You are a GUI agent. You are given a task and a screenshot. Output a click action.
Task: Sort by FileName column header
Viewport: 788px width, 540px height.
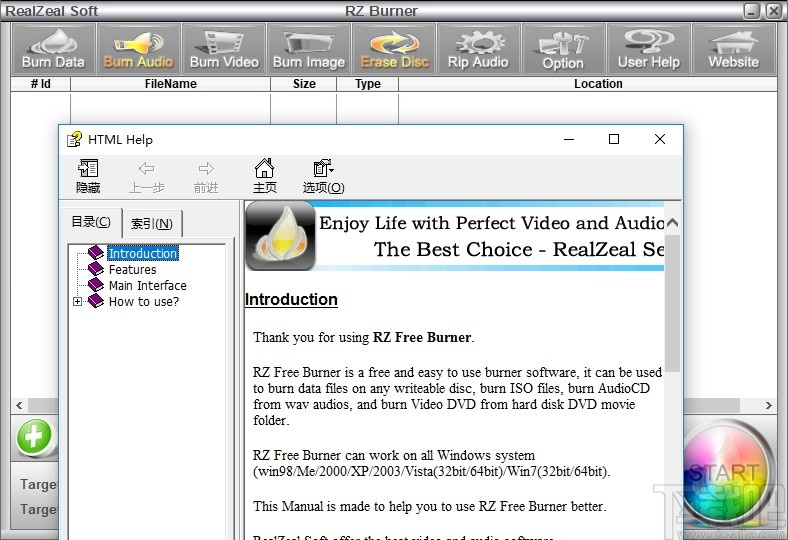pyautogui.click(x=170, y=84)
